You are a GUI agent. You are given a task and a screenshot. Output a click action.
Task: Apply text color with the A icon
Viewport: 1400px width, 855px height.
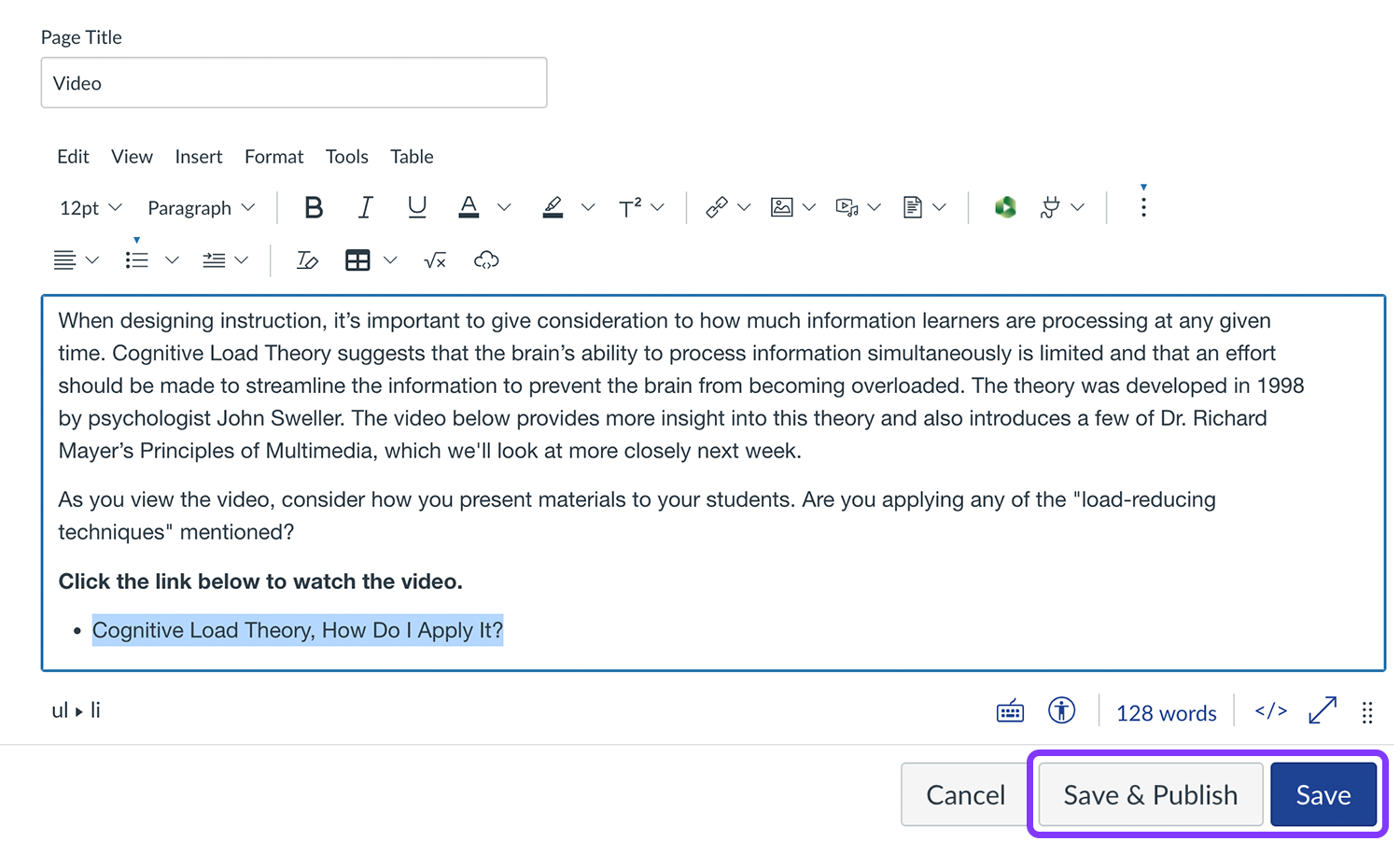(x=469, y=207)
